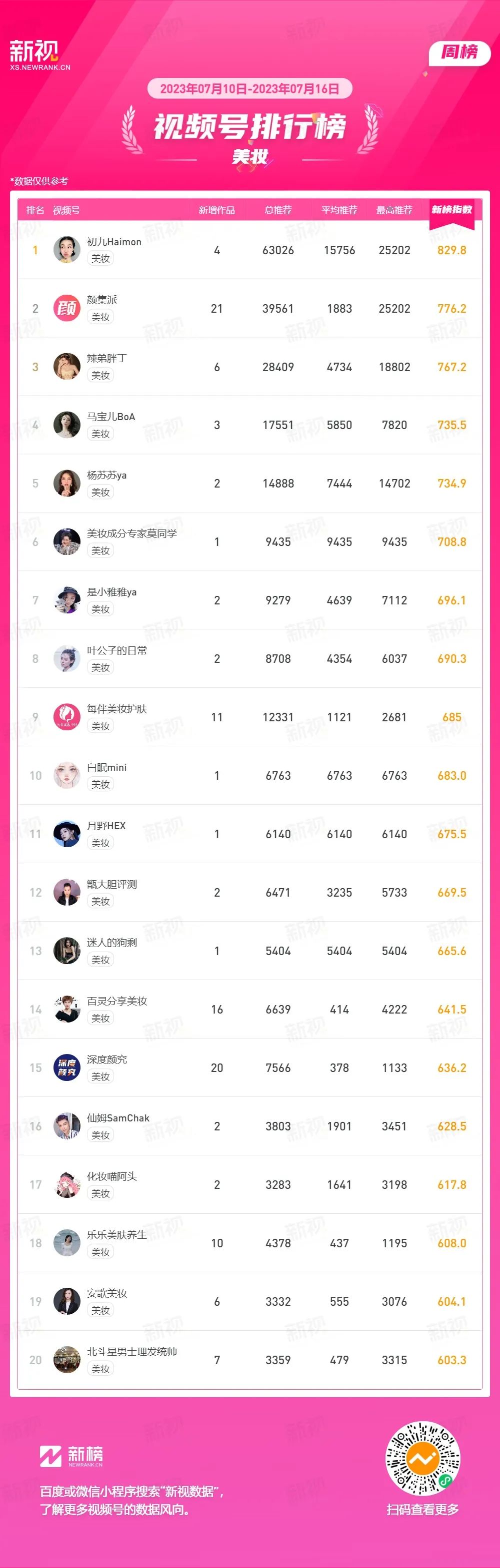Image resolution: width=500 pixels, height=1568 pixels.
Task: Click the 新榜 logo in footer
Action: point(71,1456)
